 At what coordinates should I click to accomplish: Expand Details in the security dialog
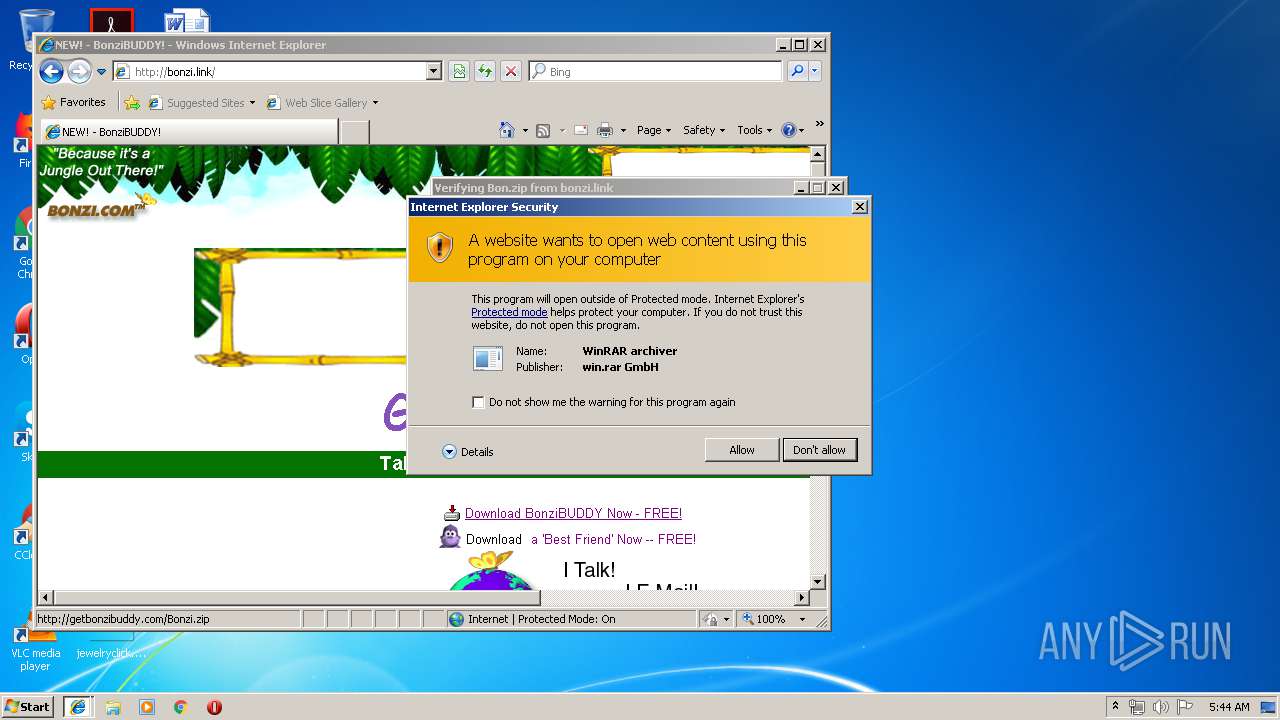(x=468, y=452)
